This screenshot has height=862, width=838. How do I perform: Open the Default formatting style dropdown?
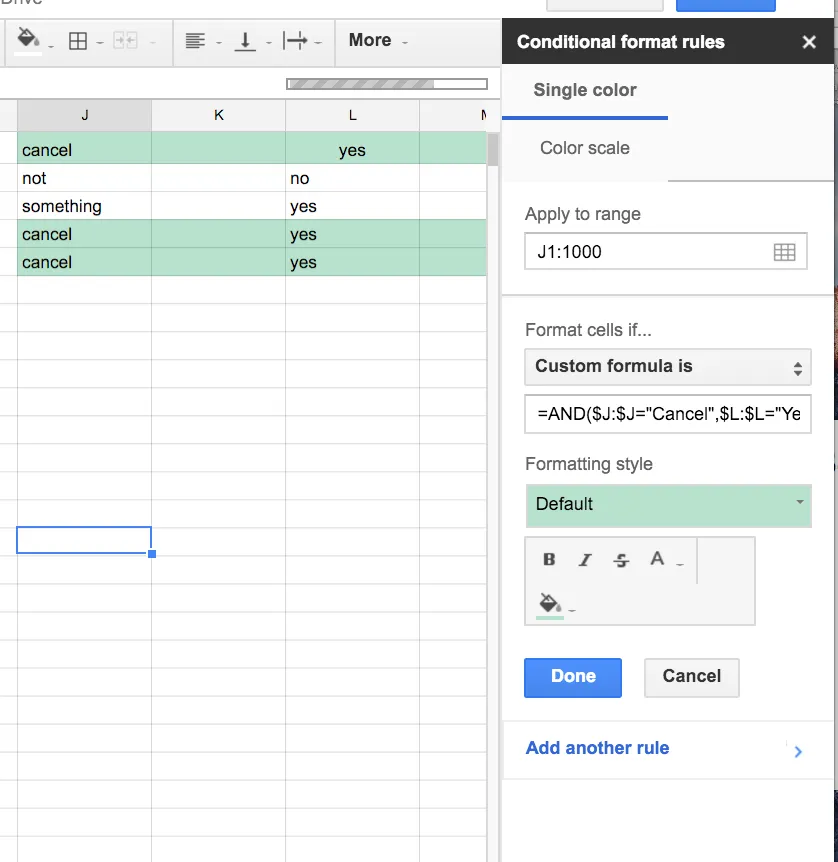tap(667, 504)
